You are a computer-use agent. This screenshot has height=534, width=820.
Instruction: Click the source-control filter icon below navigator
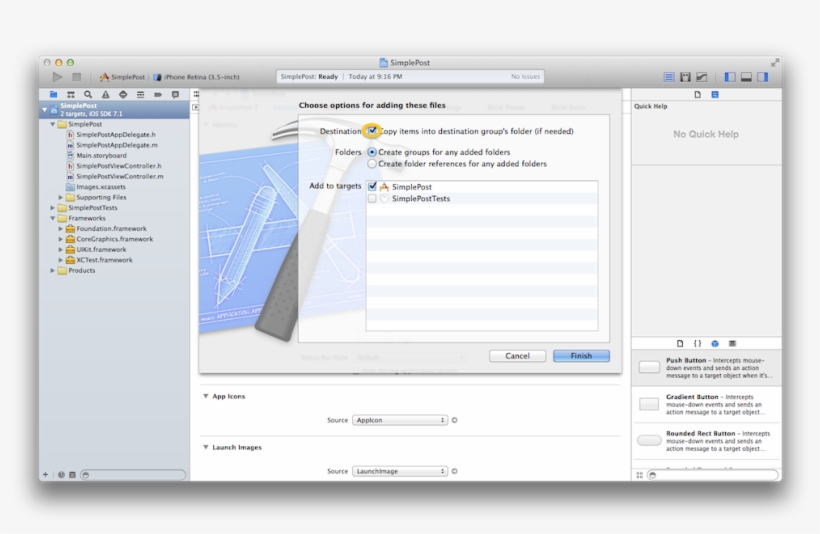coord(72,475)
